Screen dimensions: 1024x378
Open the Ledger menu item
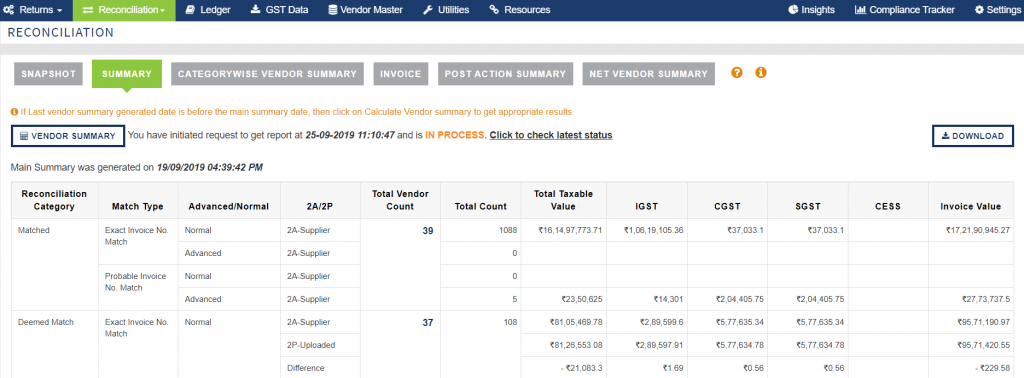(x=208, y=10)
